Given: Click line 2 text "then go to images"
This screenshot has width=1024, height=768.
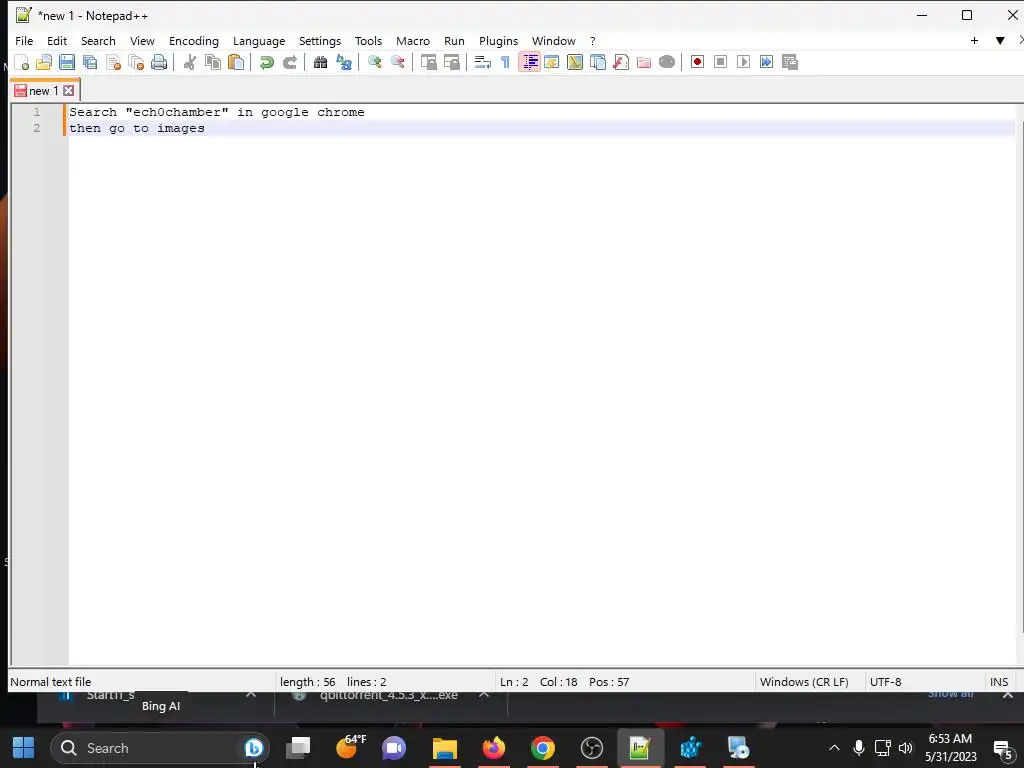Looking at the screenshot, I should point(137,129).
